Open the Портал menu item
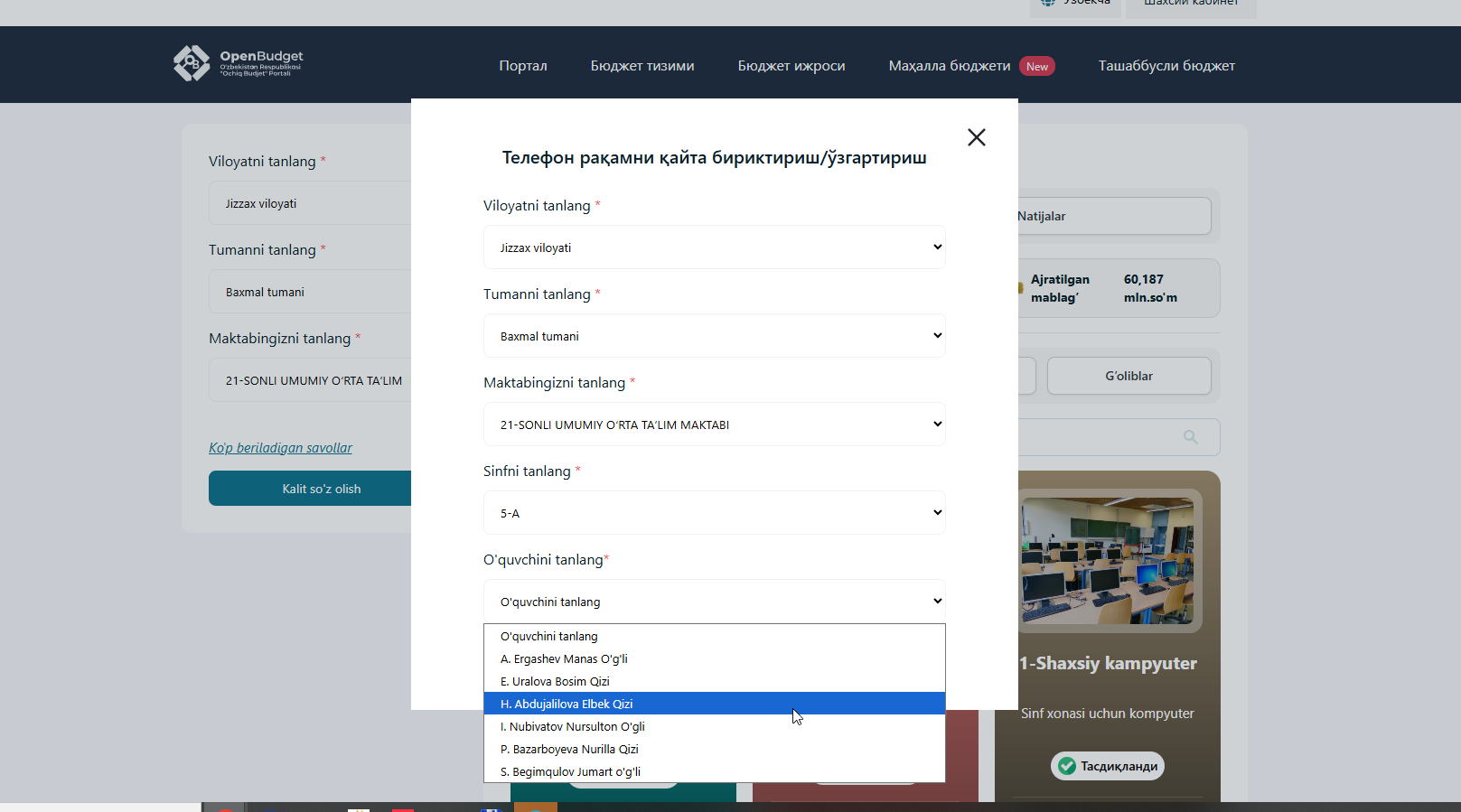 [x=523, y=66]
